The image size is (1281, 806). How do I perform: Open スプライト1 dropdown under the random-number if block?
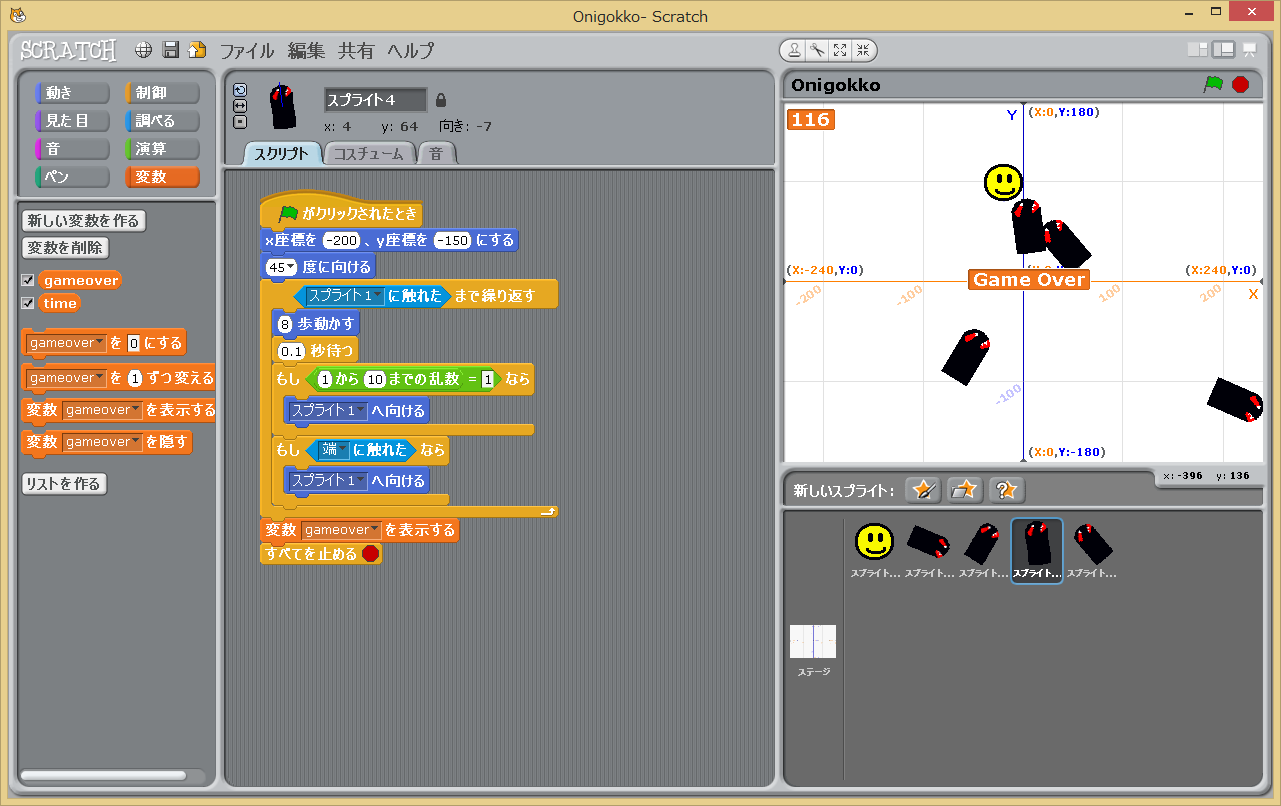click(328, 411)
